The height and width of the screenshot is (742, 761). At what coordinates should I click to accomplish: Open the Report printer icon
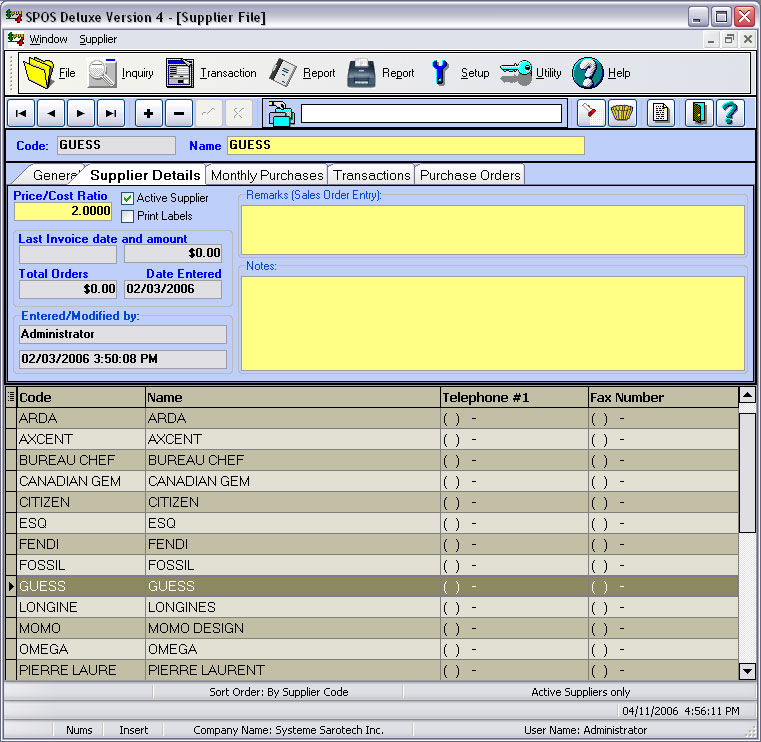pyautogui.click(x=361, y=73)
